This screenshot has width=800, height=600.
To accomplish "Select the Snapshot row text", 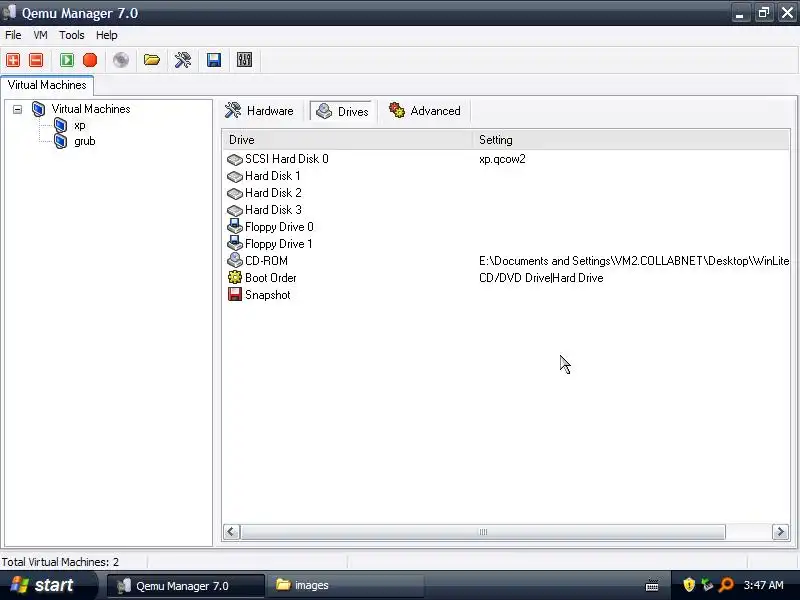I will point(267,294).
